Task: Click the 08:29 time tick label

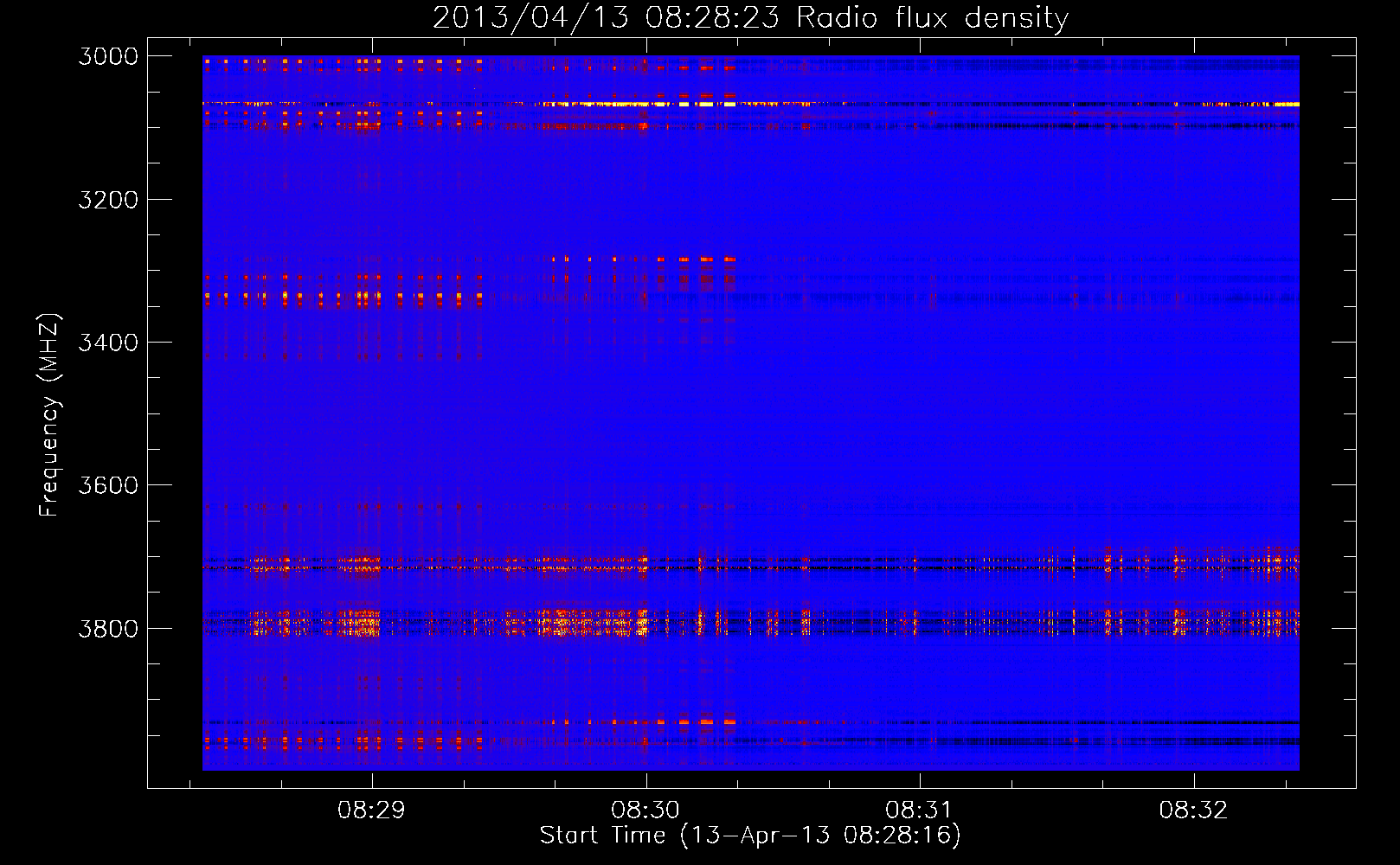Action: click(x=372, y=811)
